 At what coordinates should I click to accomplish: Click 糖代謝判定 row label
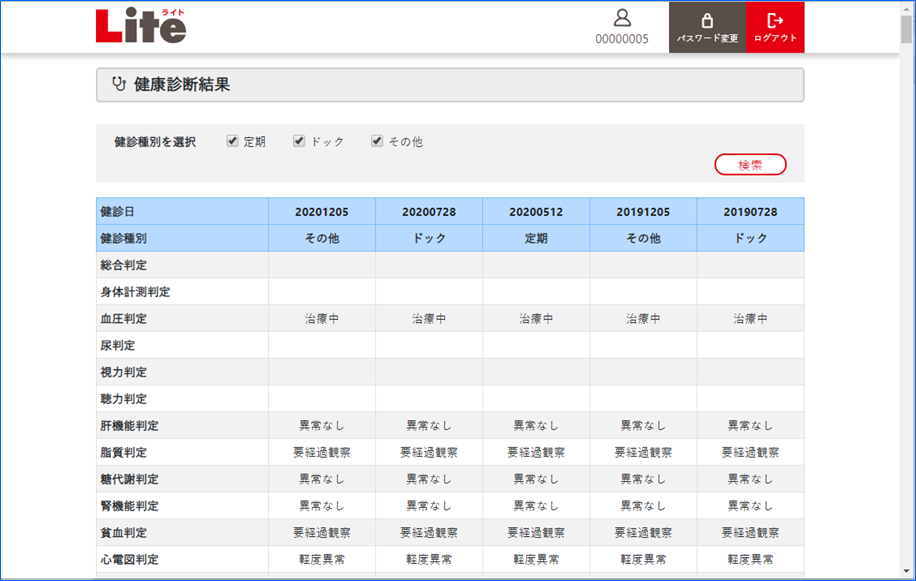pyautogui.click(x=129, y=479)
